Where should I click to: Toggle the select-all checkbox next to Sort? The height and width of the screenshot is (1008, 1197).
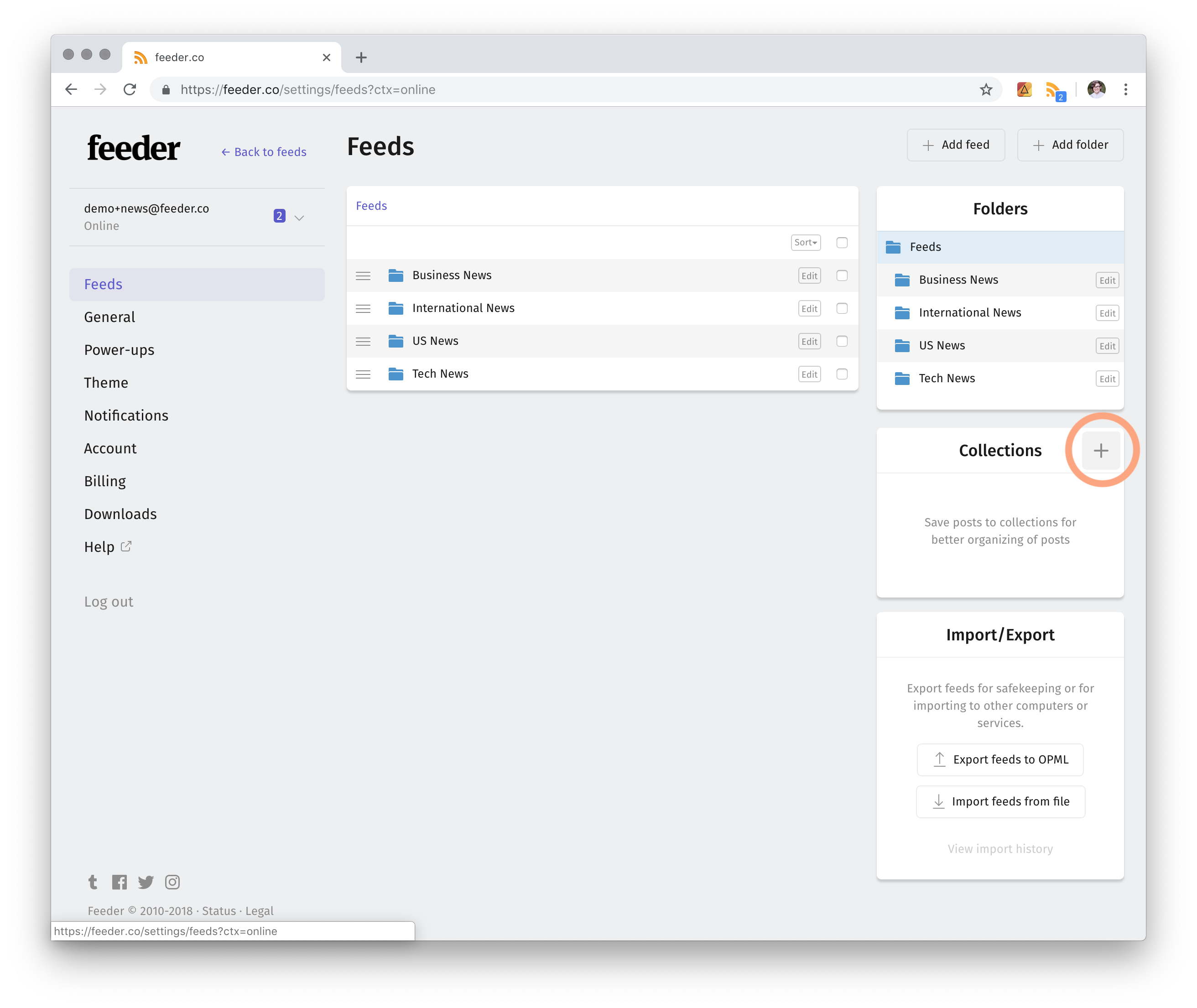coord(842,243)
